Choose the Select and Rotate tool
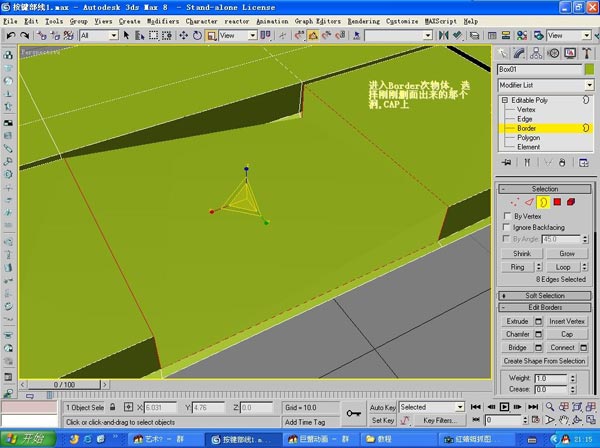The height and width of the screenshot is (448, 600). tap(197, 36)
